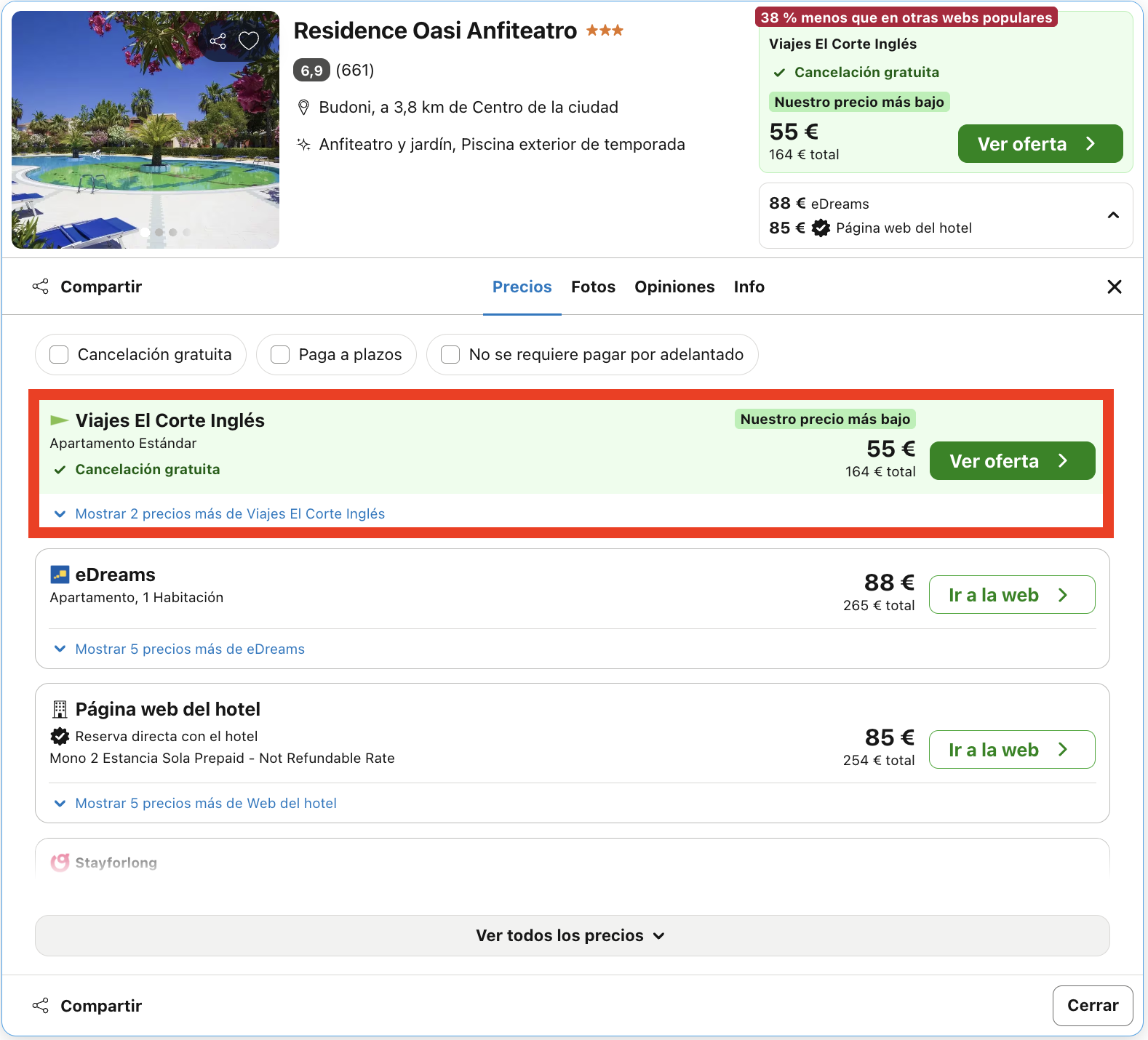The height and width of the screenshot is (1040, 1148).
Task: Open the Fotos tab
Action: pyautogui.click(x=593, y=287)
